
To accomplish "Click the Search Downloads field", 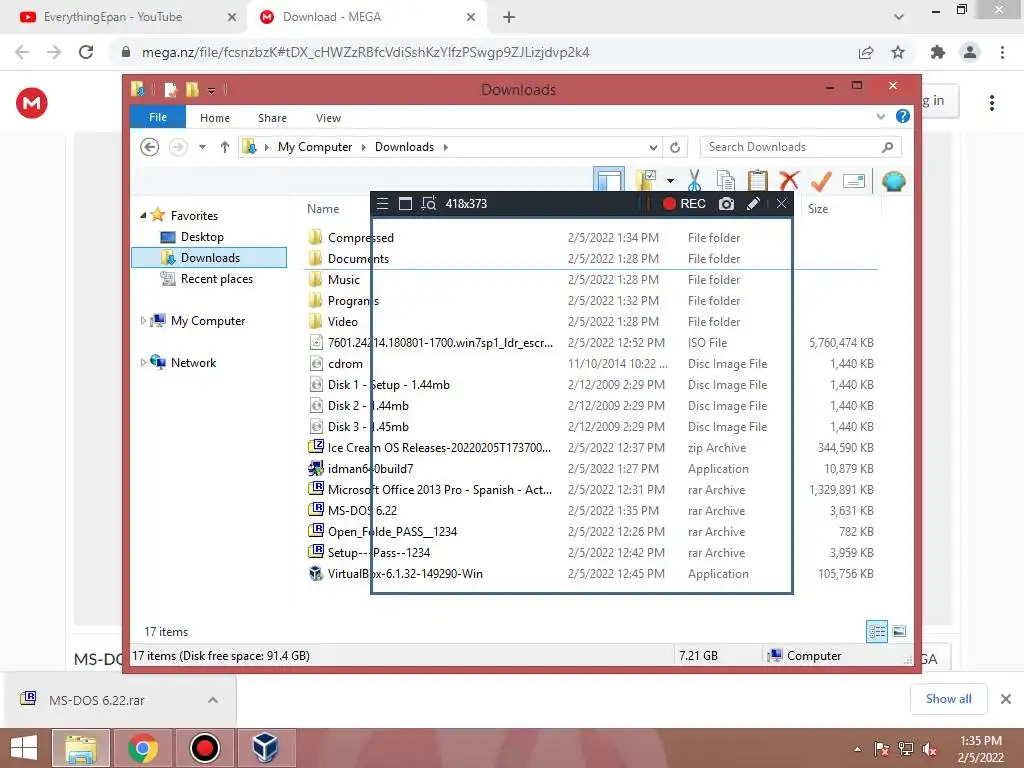I will 801,147.
